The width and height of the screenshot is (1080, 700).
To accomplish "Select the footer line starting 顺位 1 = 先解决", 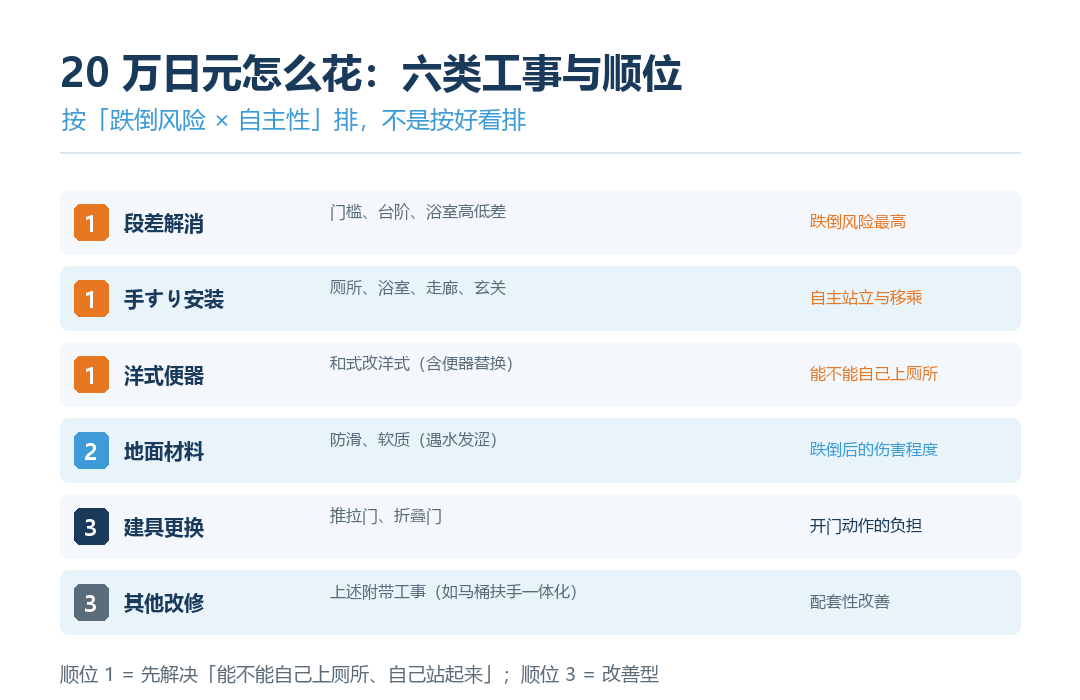I will click(x=360, y=674).
